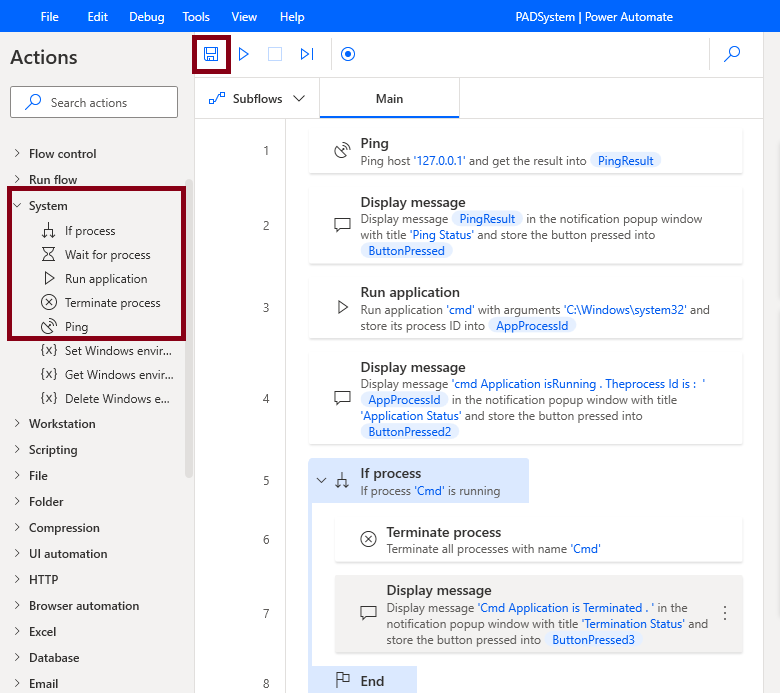Stop the flow with the square icon

275,54
